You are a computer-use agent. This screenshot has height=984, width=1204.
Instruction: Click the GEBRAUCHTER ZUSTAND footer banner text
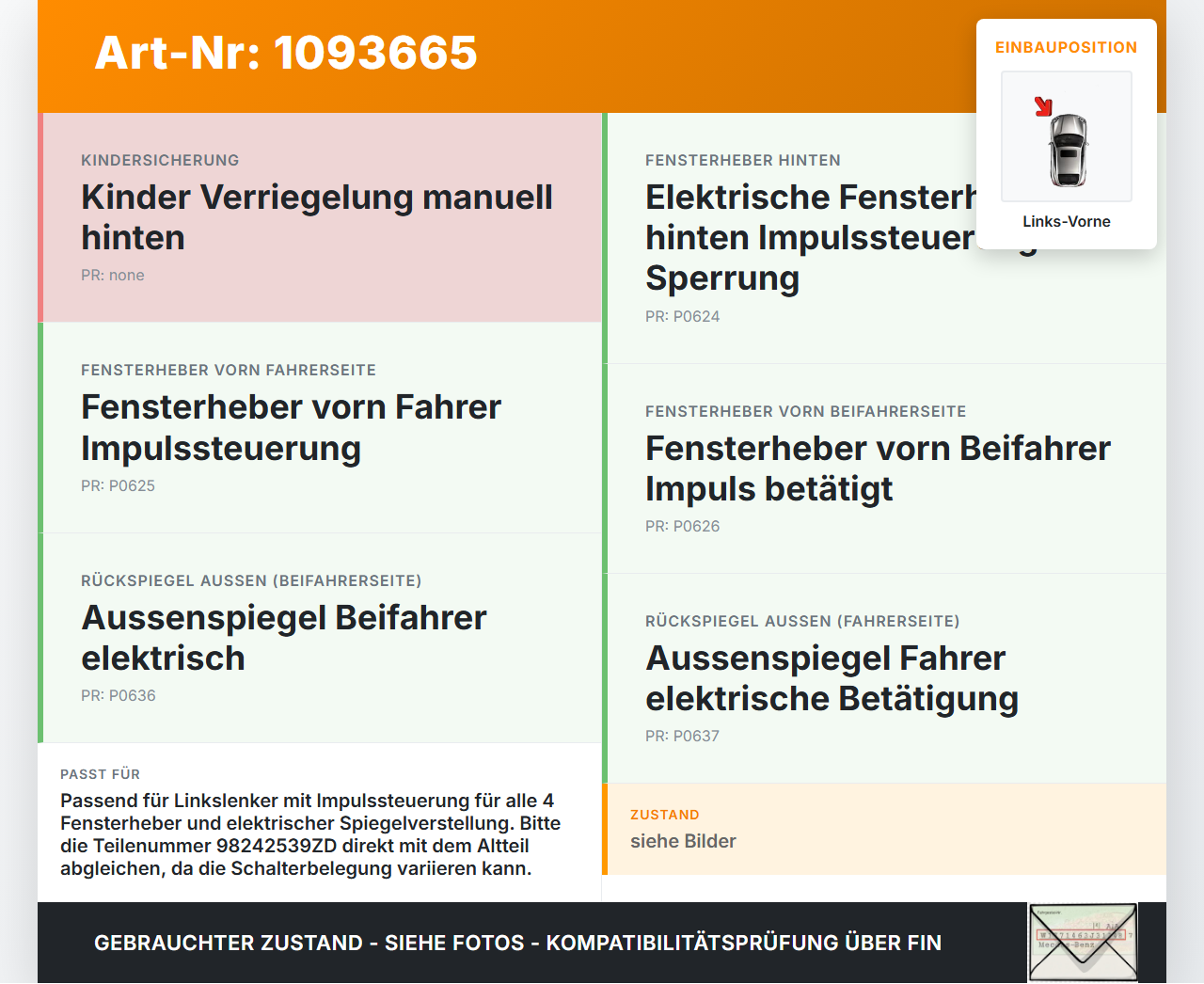click(x=517, y=943)
